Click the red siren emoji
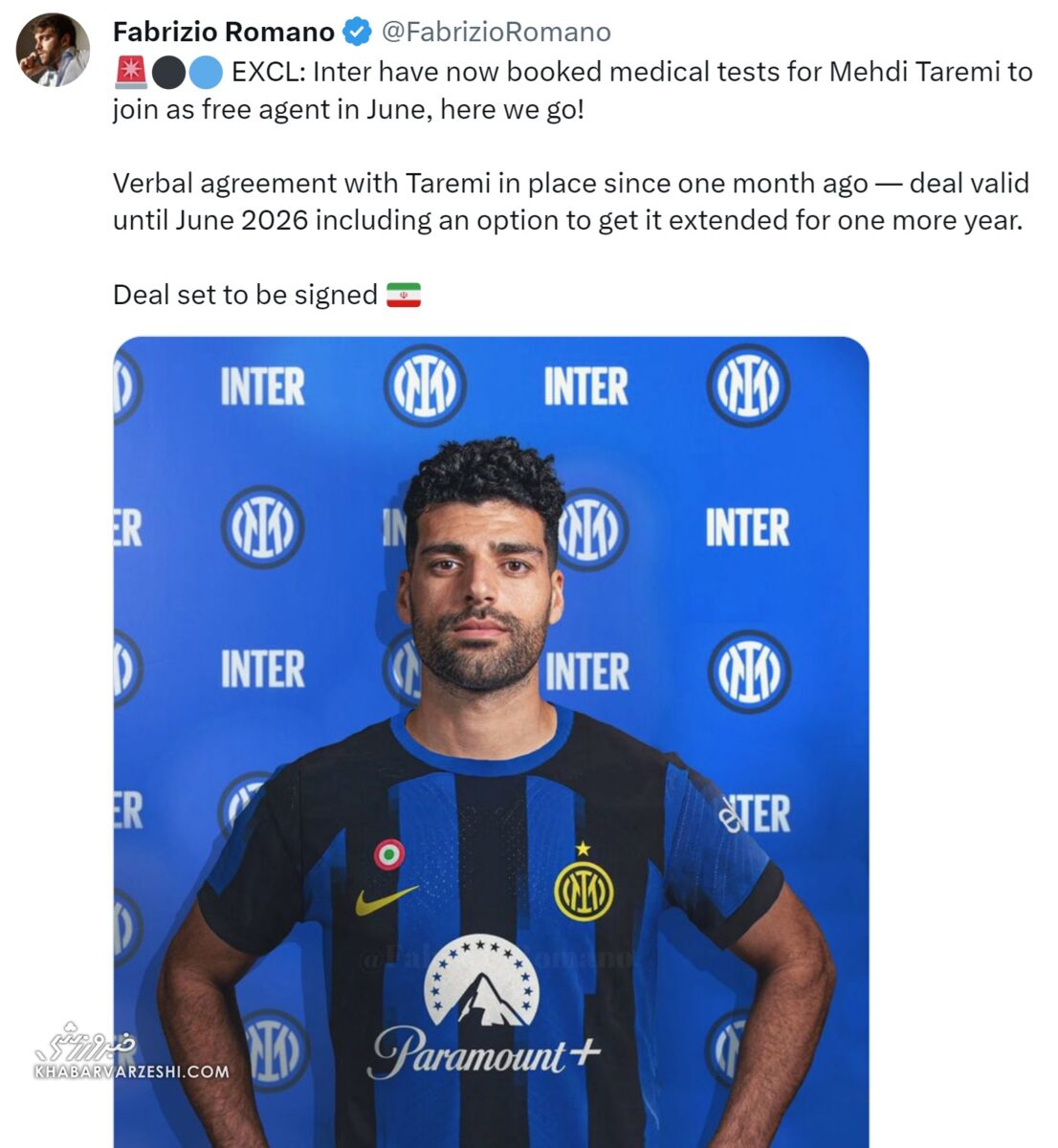The height and width of the screenshot is (1148, 1058). (x=130, y=73)
